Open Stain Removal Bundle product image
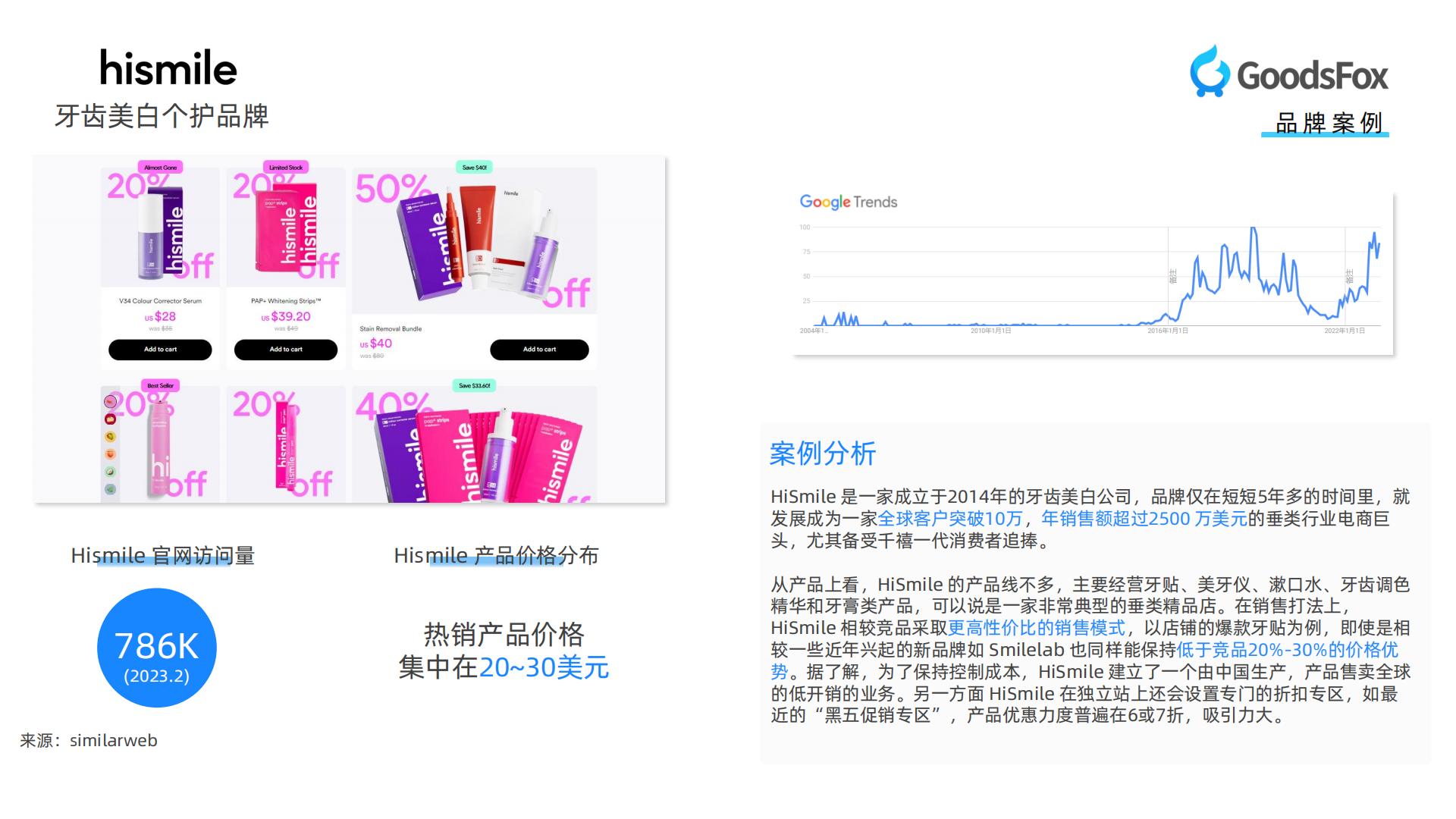Viewport: 1456px width, 819px height. click(475, 241)
